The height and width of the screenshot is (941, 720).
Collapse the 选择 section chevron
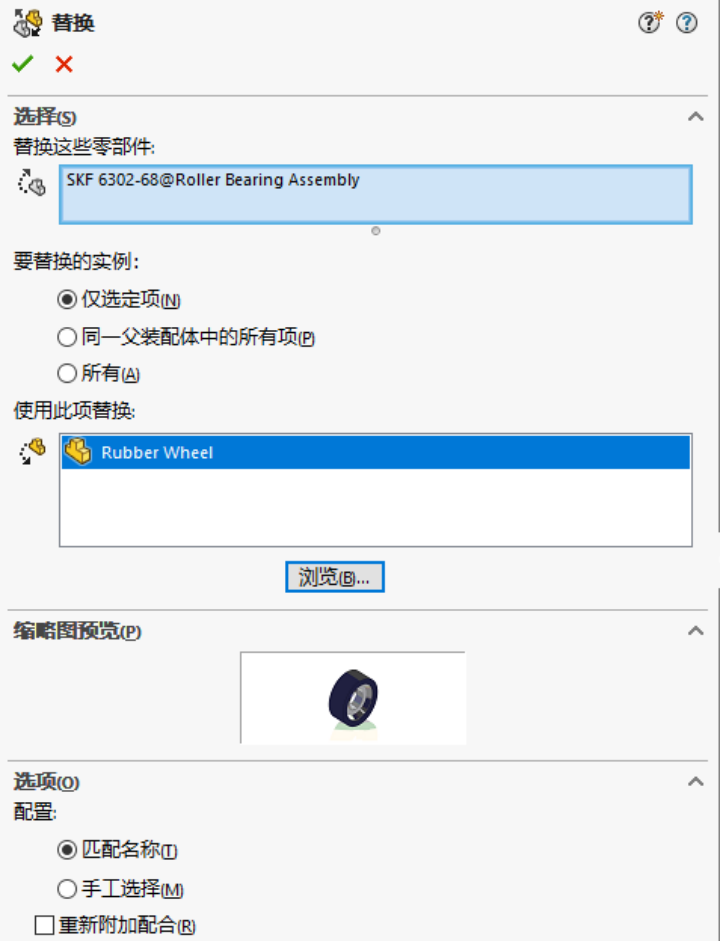pyautogui.click(x=695, y=116)
